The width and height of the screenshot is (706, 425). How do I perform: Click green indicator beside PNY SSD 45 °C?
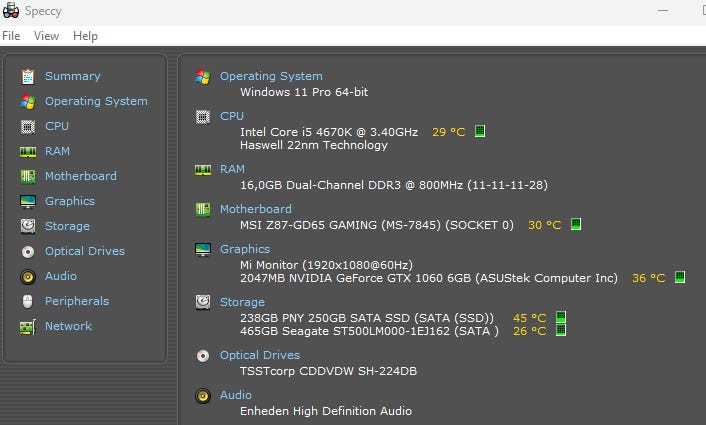pos(561,317)
